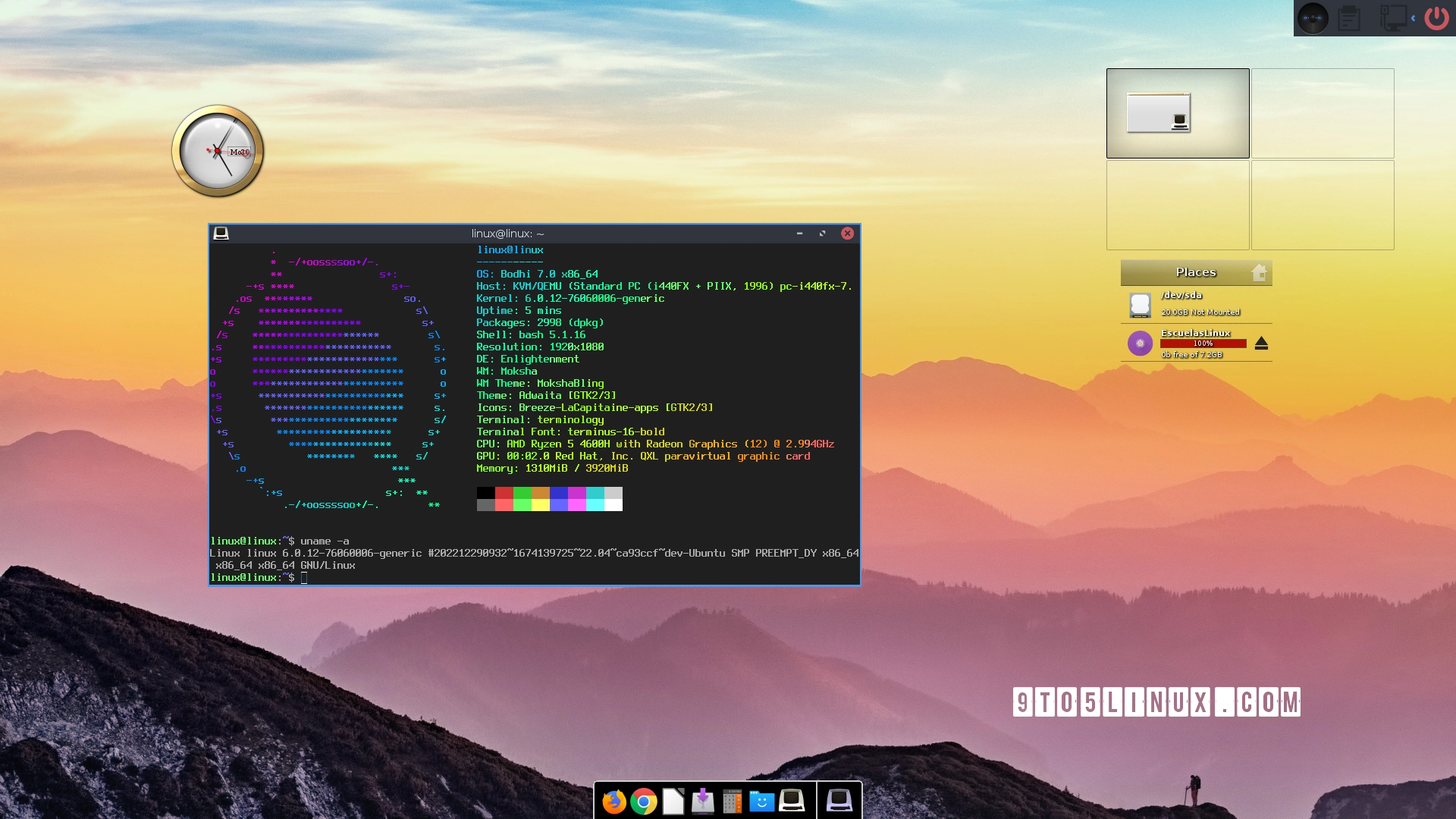Image resolution: width=1456 pixels, height=819 pixels.
Task: Click the power button in the top-right tray
Action: [1438, 17]
